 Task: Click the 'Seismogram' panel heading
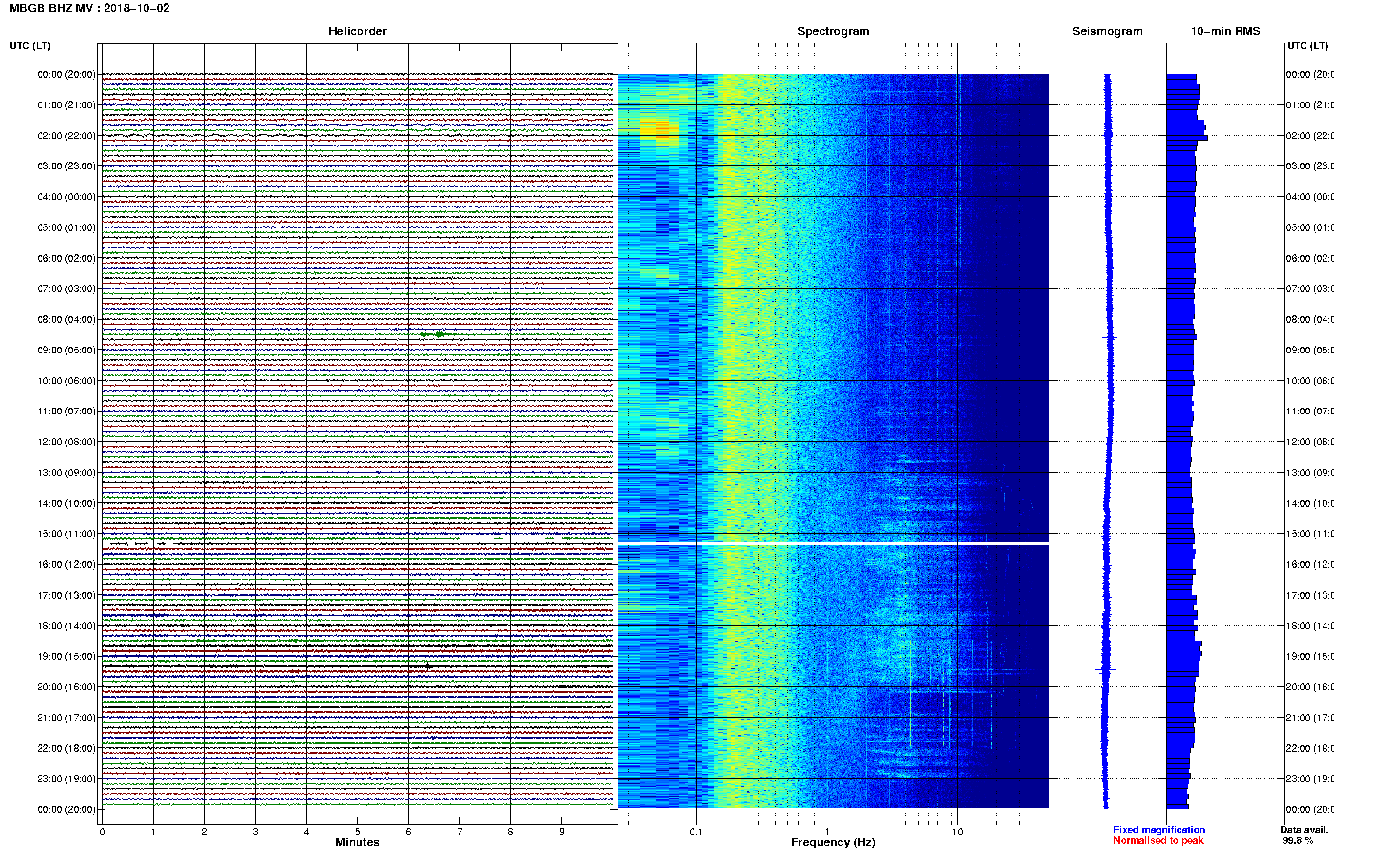(1107, 31)
